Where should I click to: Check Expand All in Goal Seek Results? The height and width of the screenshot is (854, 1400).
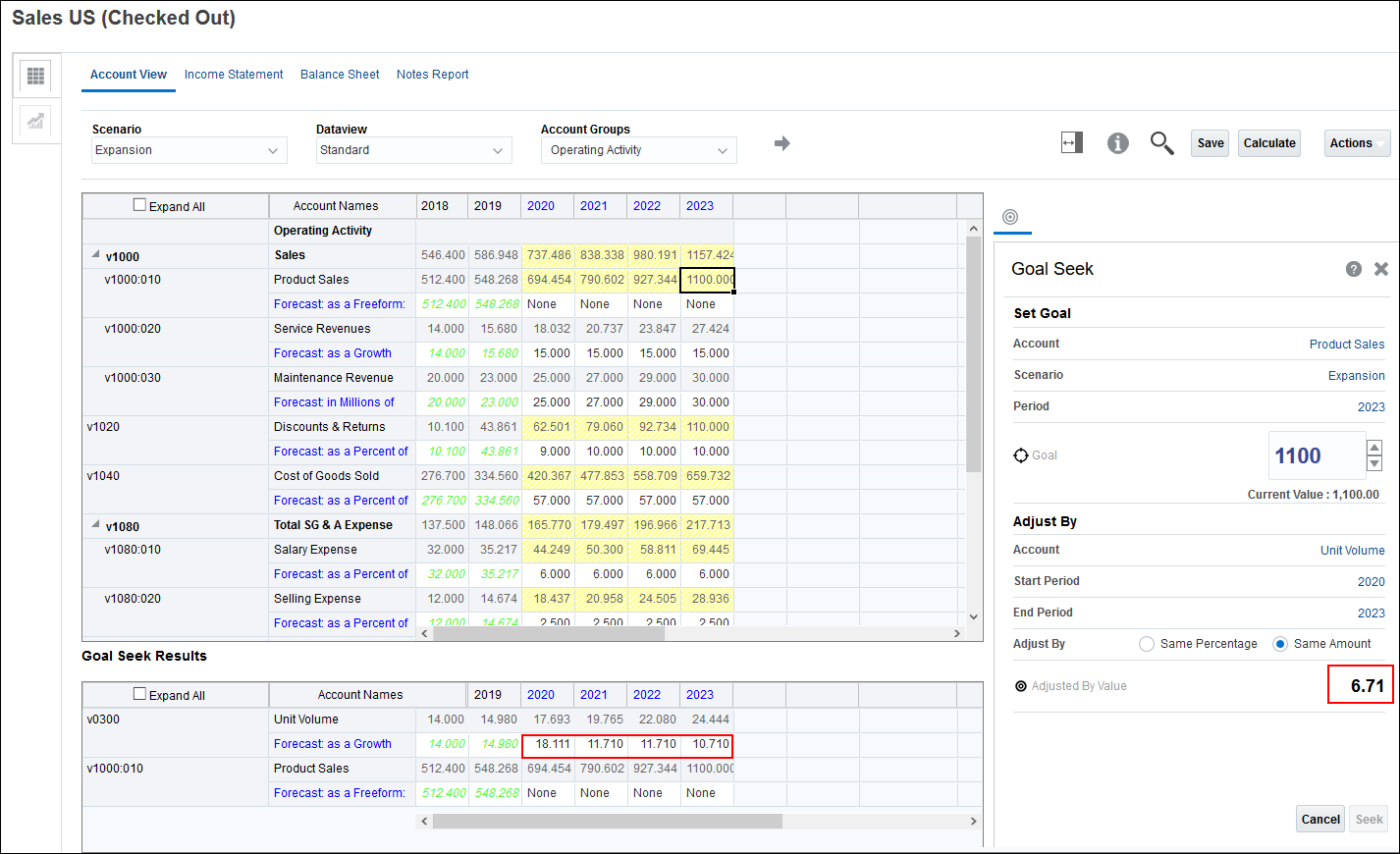[138, 695]
